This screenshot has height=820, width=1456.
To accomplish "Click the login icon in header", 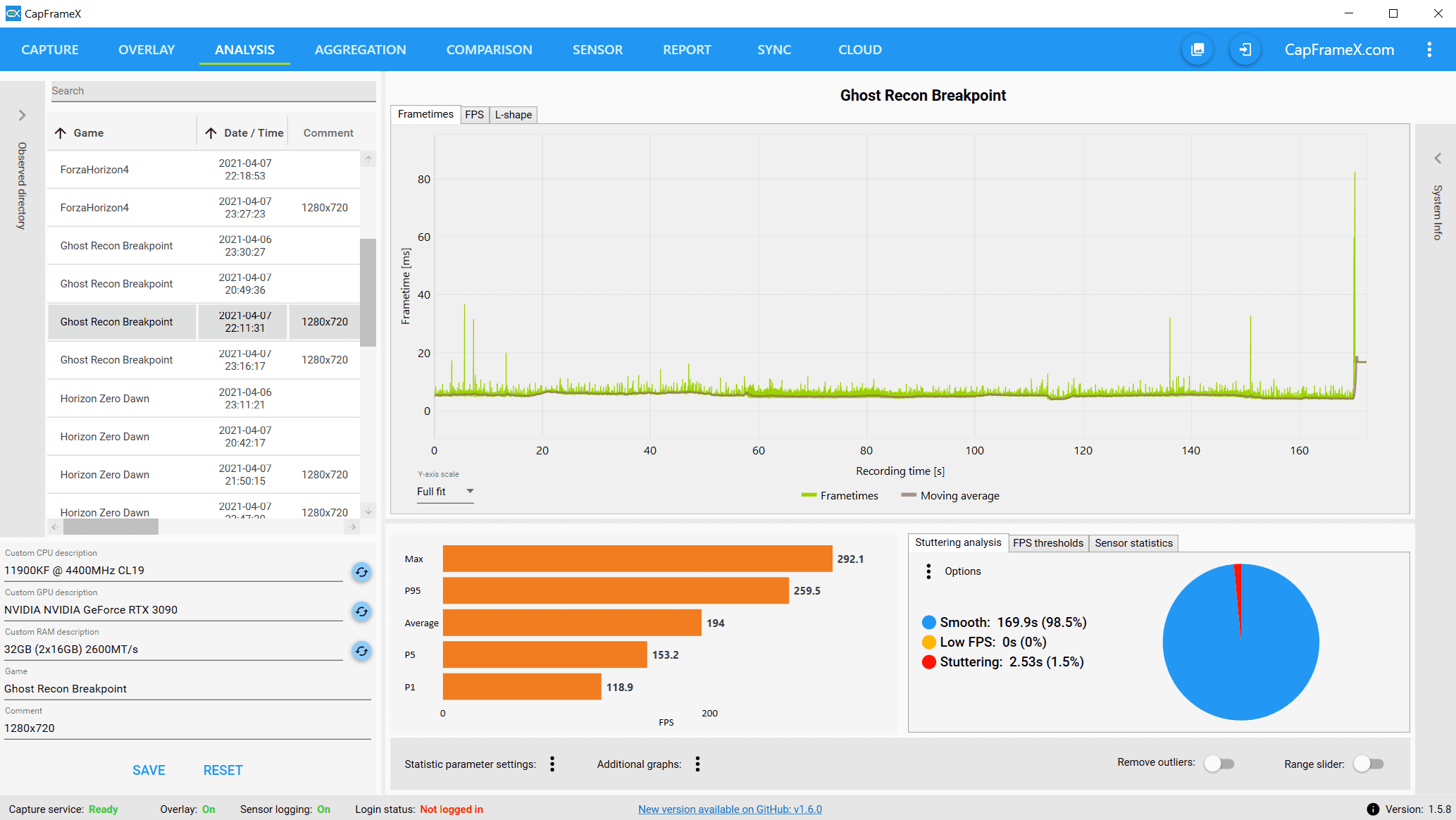I will click(1245, 50).
